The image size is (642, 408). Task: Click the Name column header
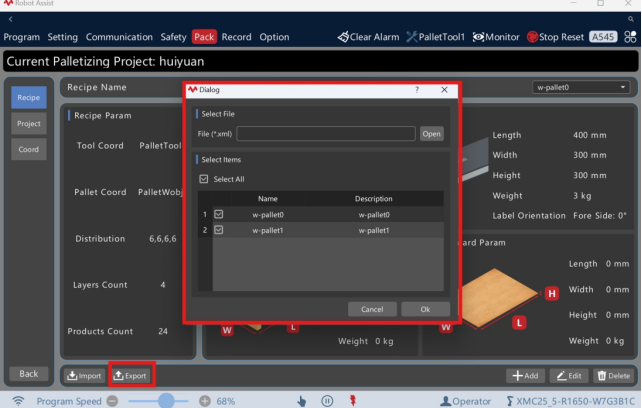point(268,199)
